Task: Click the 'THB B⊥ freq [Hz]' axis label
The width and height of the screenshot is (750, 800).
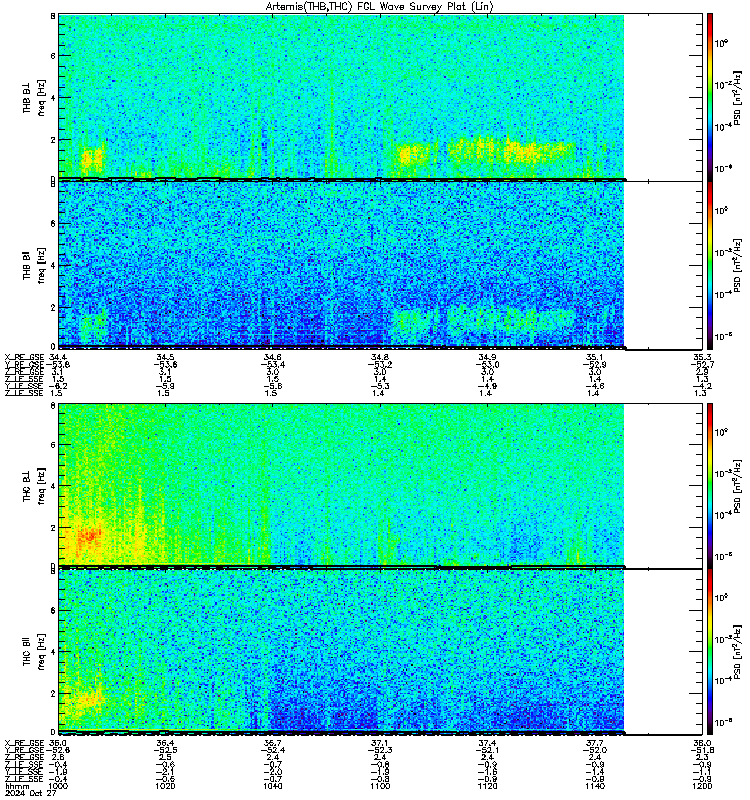Action: 34,97
